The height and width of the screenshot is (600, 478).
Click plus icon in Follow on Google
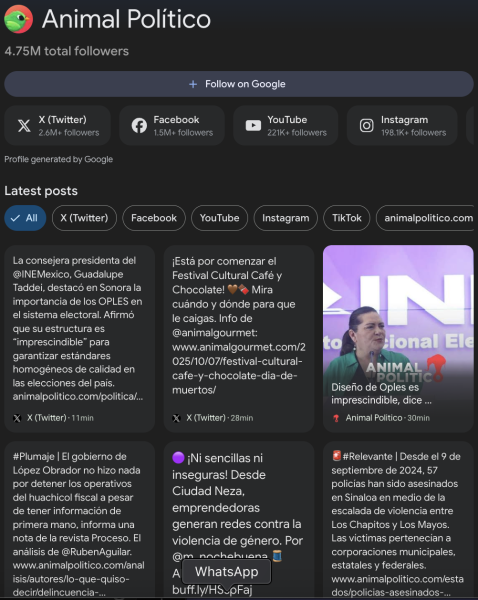(193, 84)
